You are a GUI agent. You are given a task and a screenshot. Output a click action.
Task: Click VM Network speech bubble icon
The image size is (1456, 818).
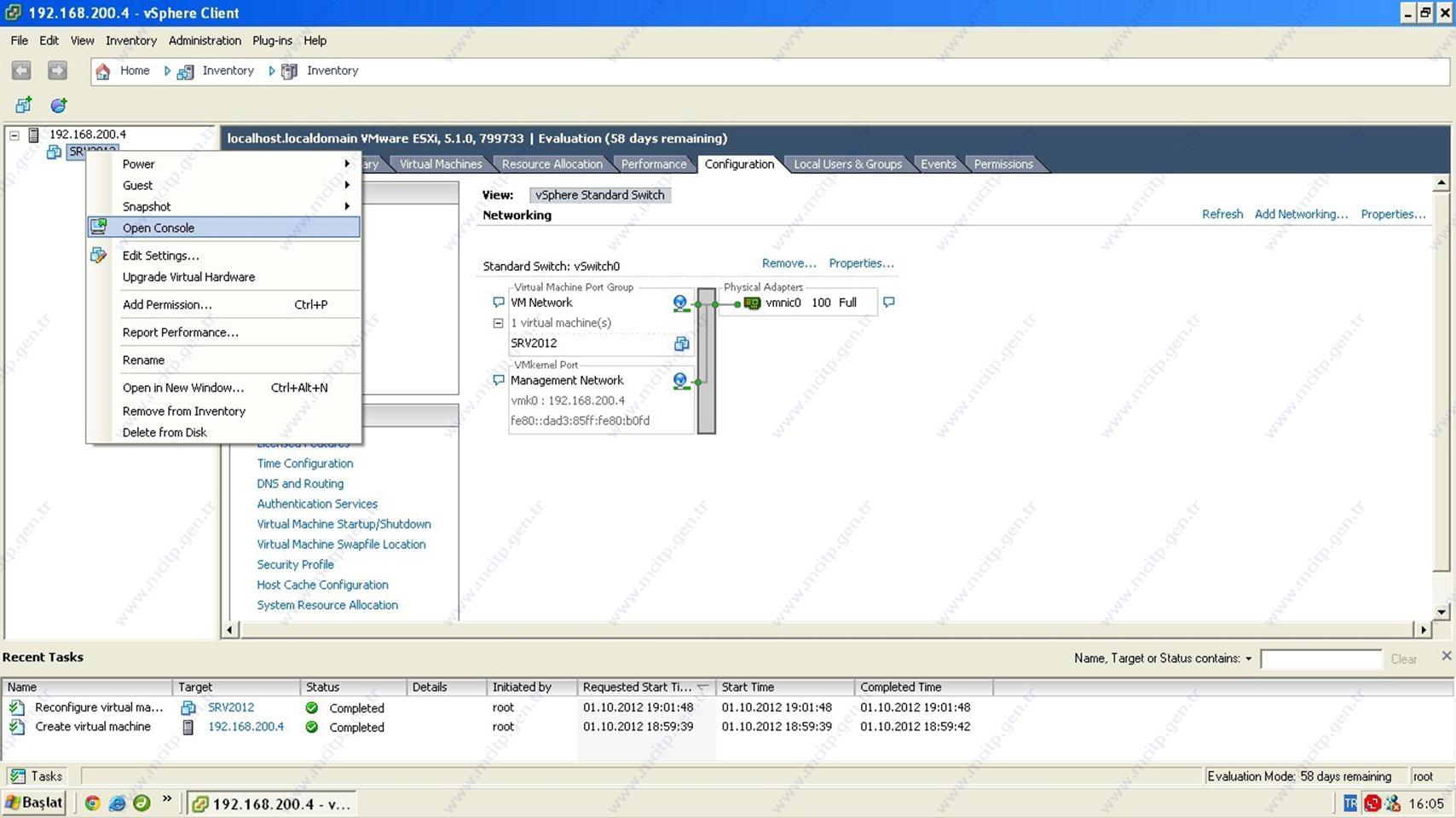499,302
